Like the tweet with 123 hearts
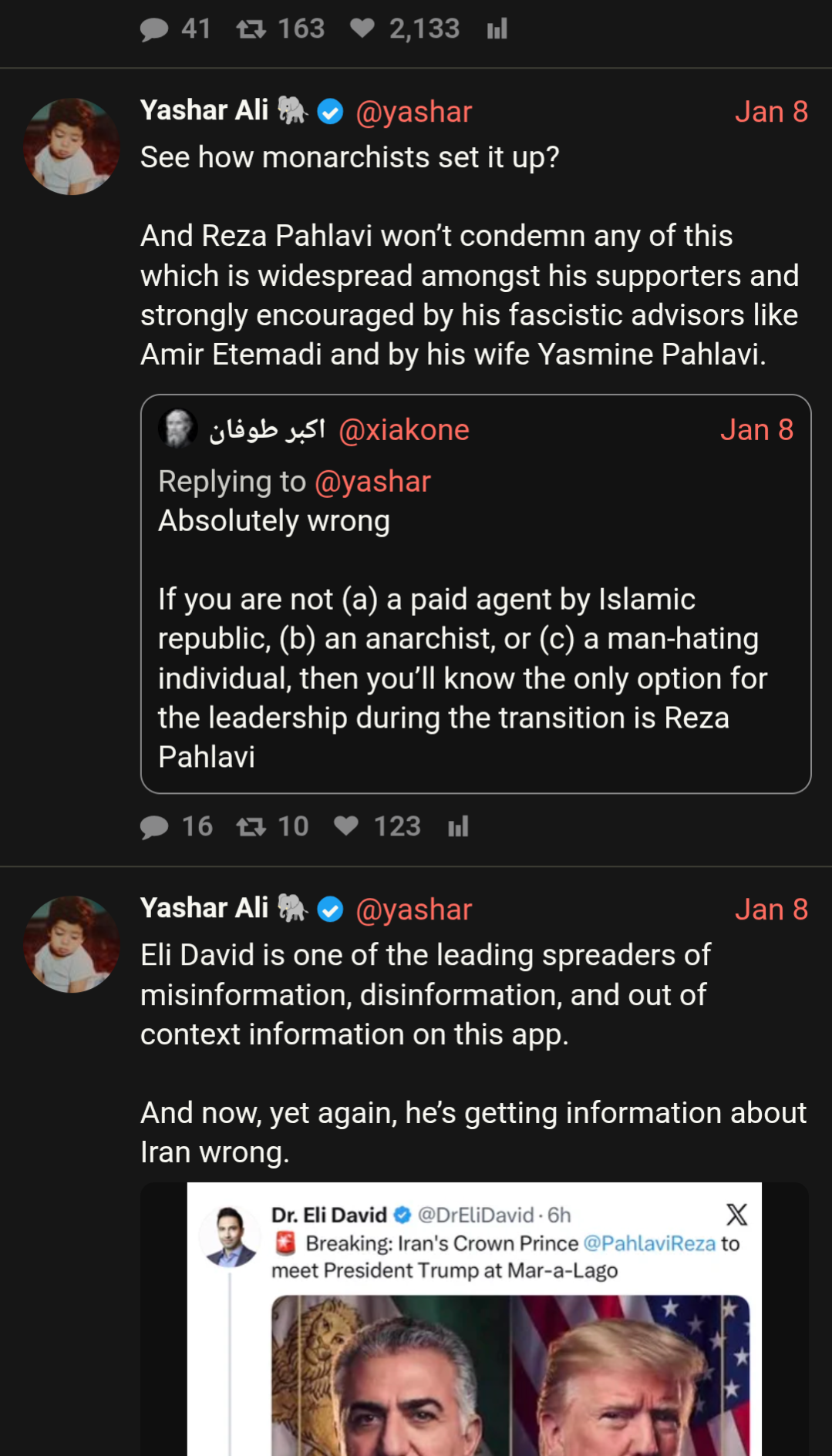832x1456 pixels. tap(346, 826)
